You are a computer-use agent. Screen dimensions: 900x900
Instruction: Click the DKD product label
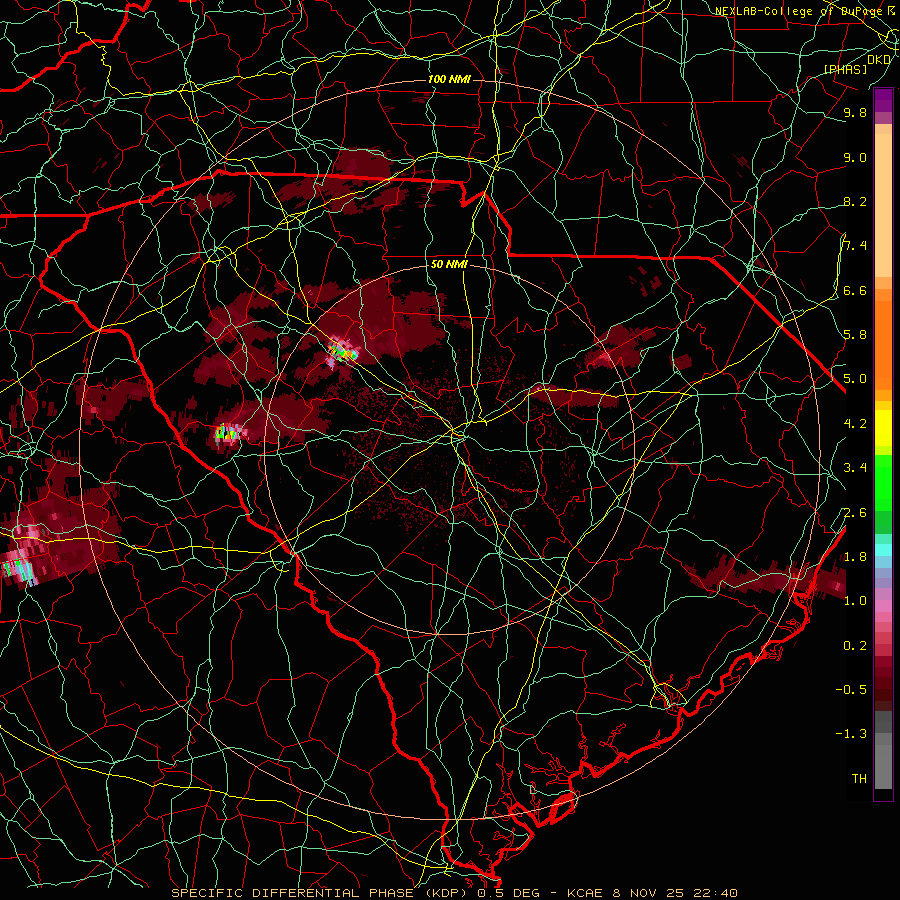pyautogui.click(x=879, y=60)
